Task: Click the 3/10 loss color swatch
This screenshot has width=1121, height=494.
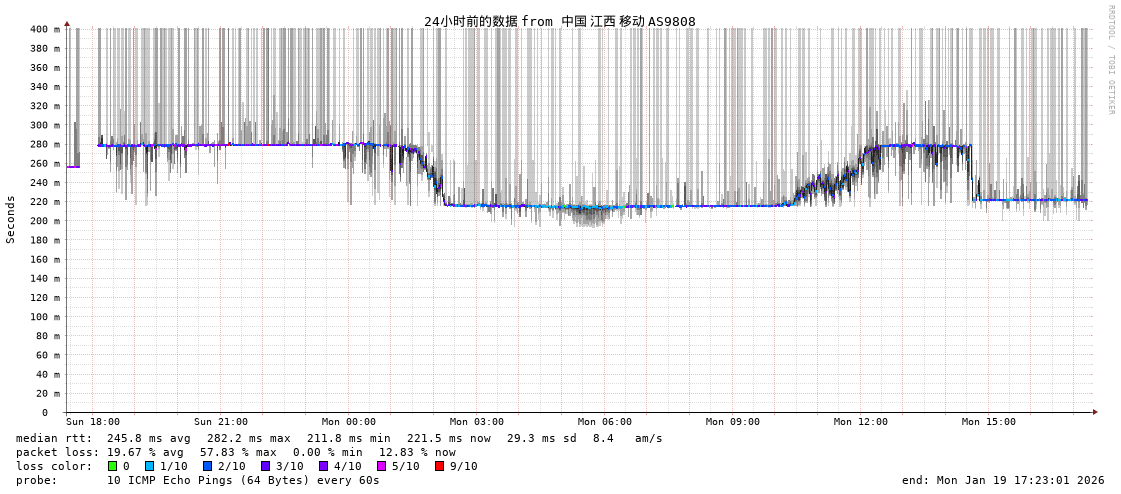Action: point(265,466)
